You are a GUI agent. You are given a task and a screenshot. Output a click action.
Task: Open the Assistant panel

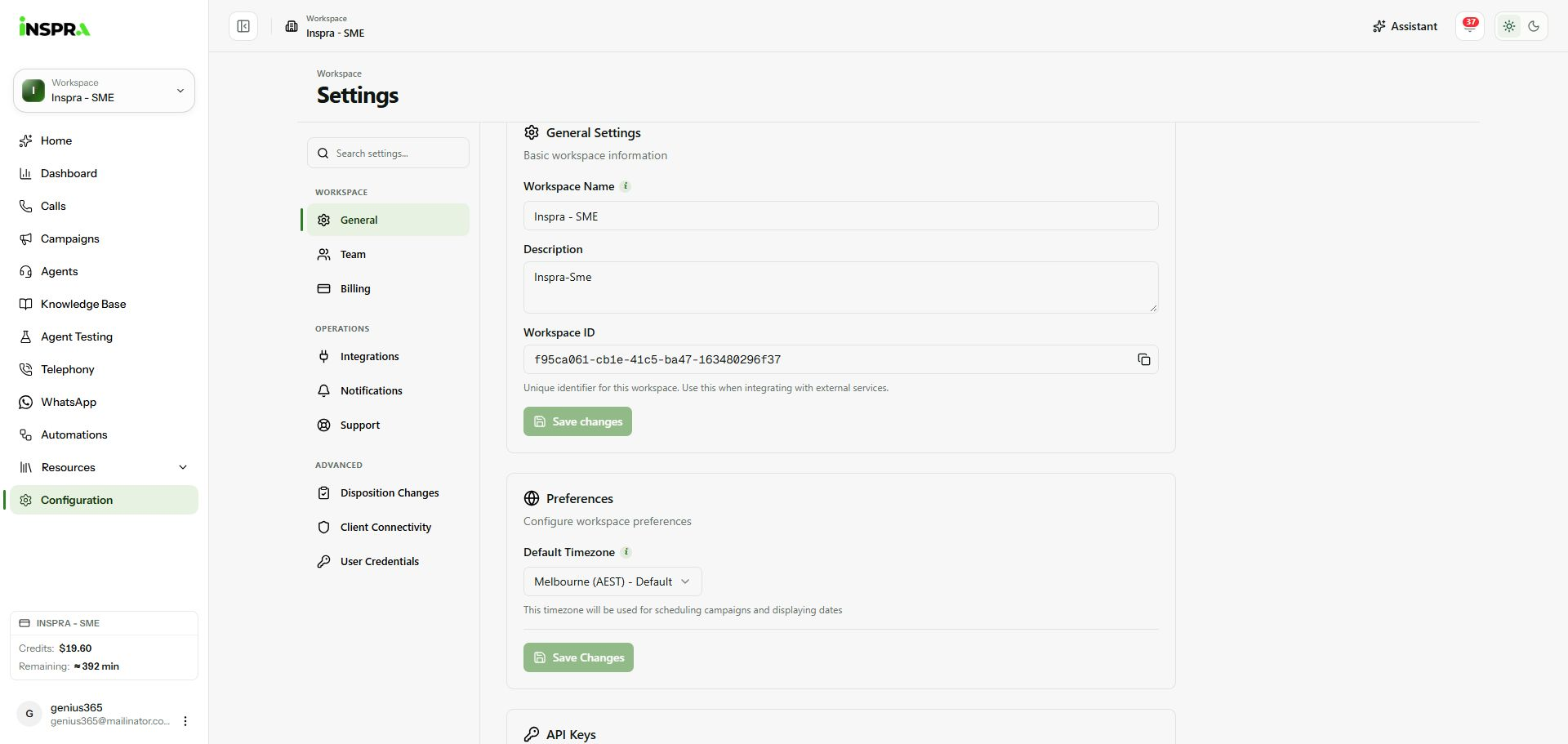[x=1405, y=26]
